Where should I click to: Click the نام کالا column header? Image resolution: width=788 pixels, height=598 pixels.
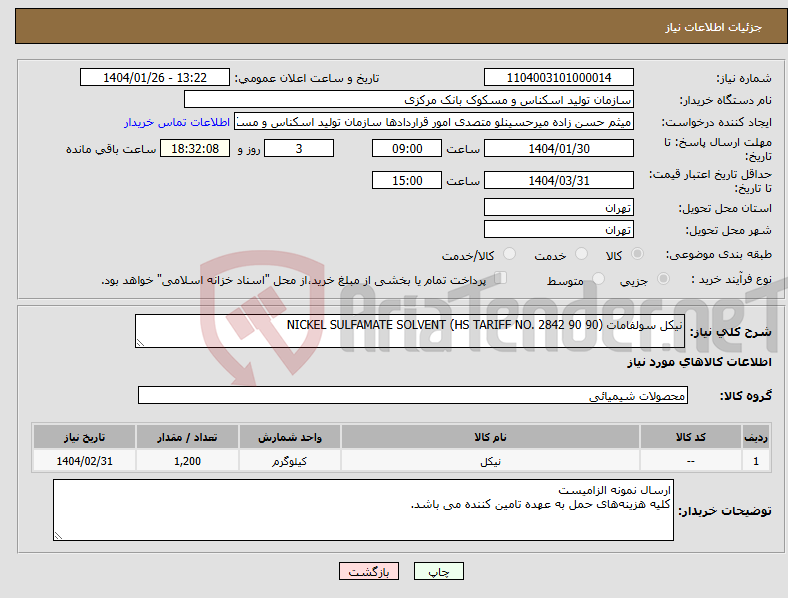point(490,437)
